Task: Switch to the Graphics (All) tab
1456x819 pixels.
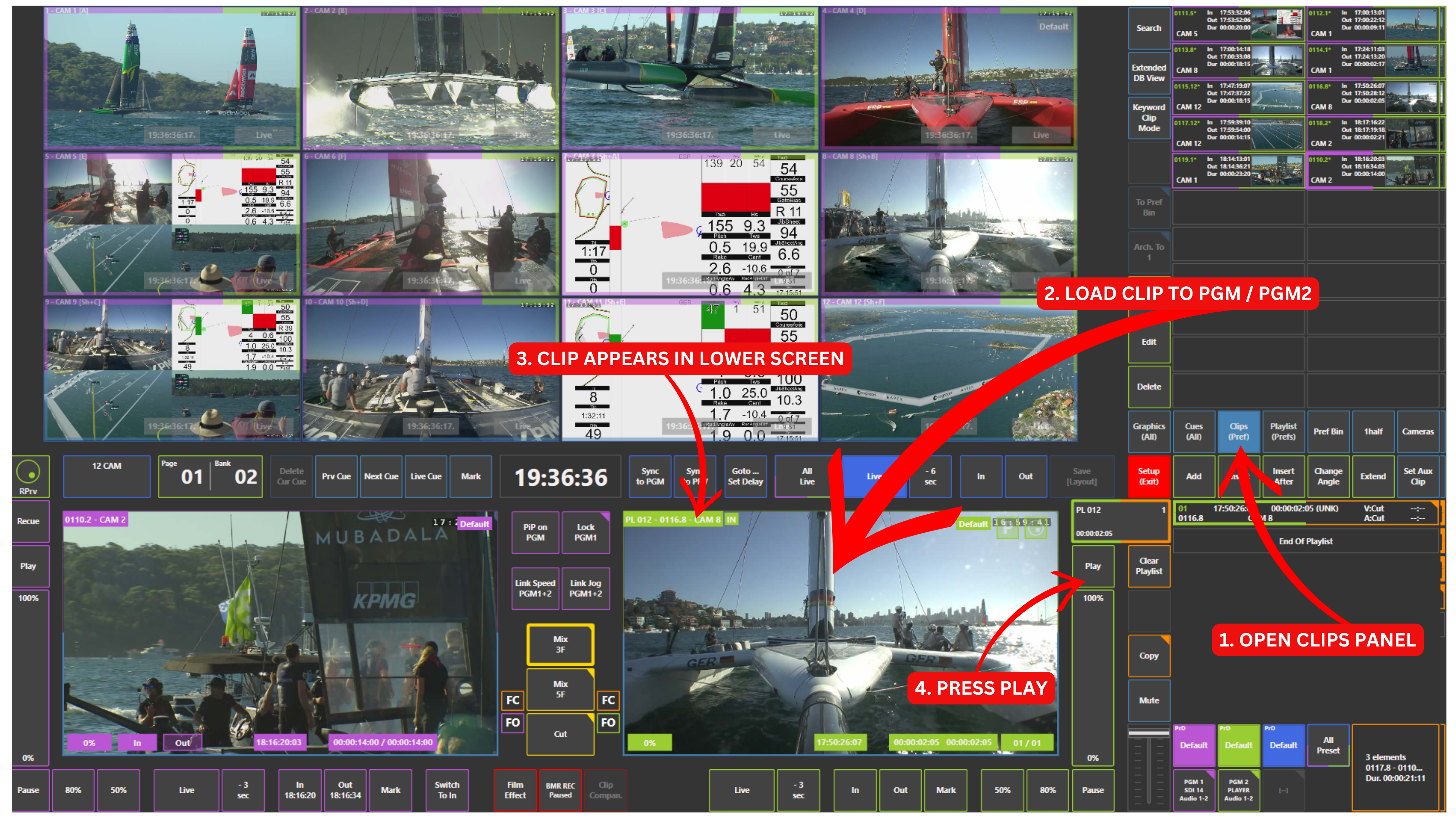Action: click(x=1148, y=431)
